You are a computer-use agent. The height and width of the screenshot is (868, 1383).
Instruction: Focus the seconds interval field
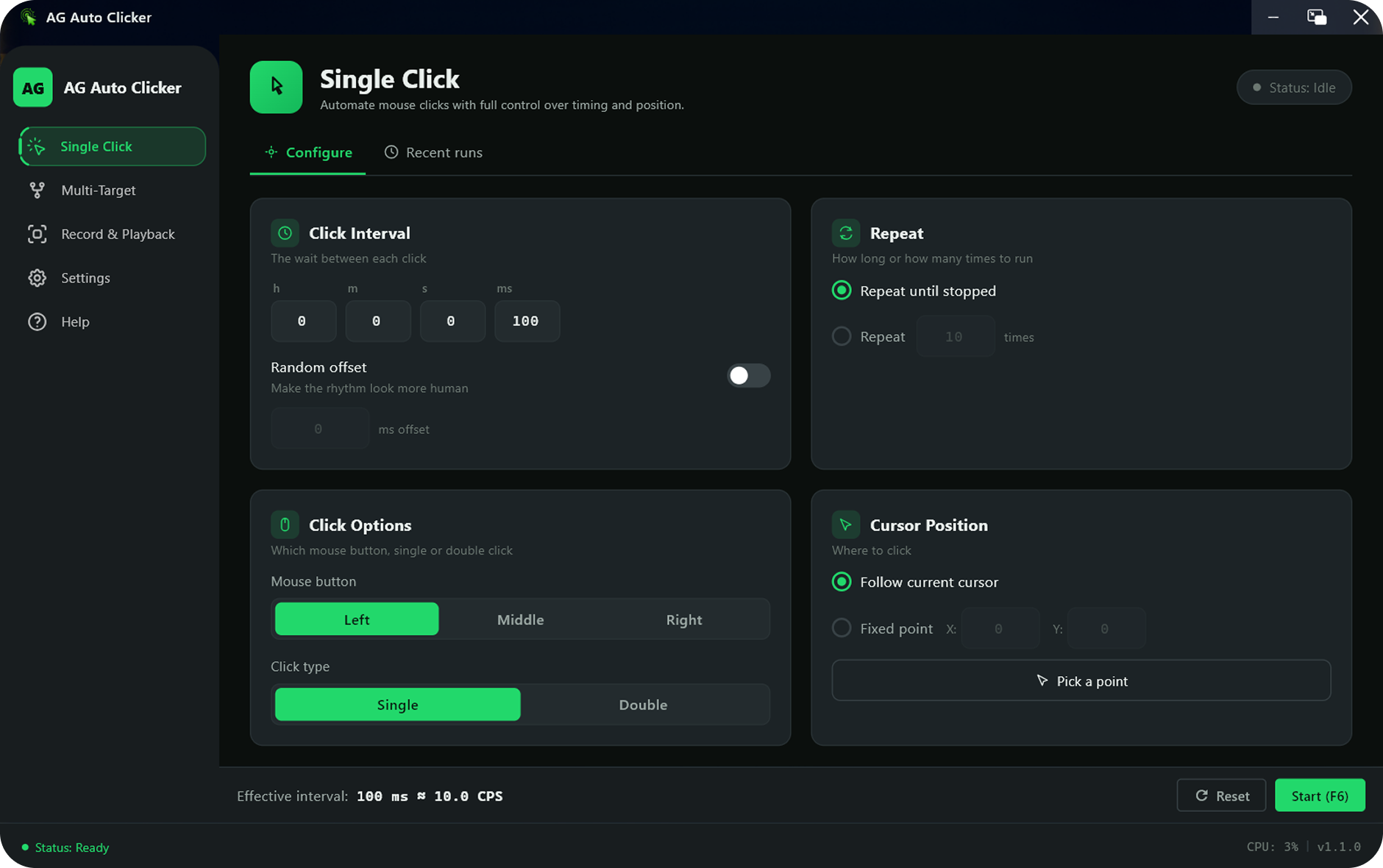(x=453, y=321)
